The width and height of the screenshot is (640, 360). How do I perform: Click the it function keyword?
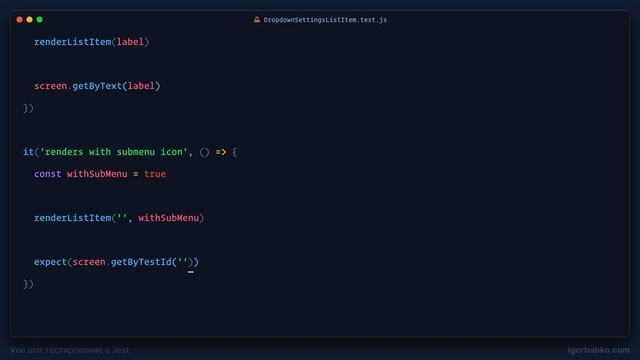(x=28, y=152)
